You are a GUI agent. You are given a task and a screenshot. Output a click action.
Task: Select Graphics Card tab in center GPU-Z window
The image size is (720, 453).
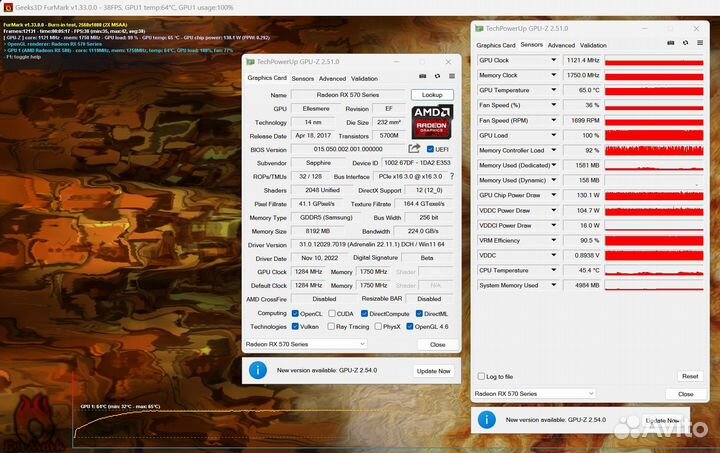coord(267,78)
